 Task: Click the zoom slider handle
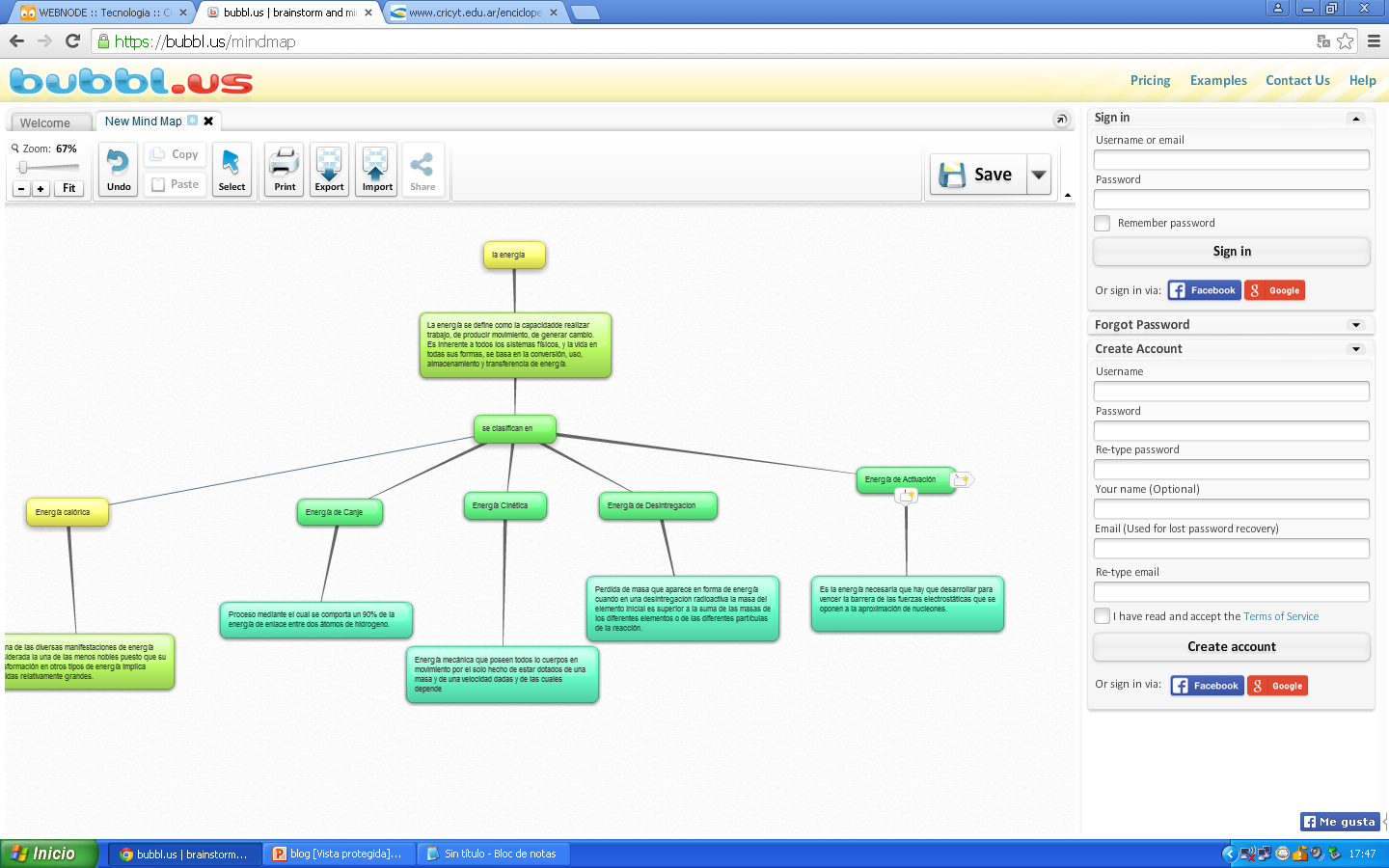point(23,168)
